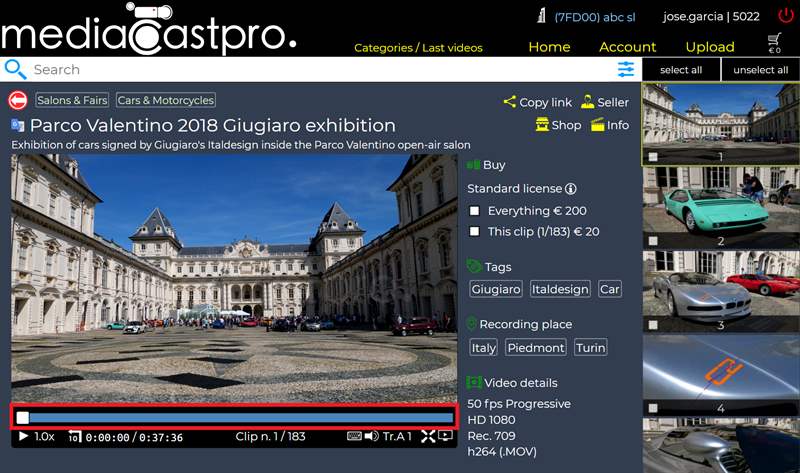Open the shopping cart icon
This screenshot has height=473, width=800.
(x=774, y=43)
